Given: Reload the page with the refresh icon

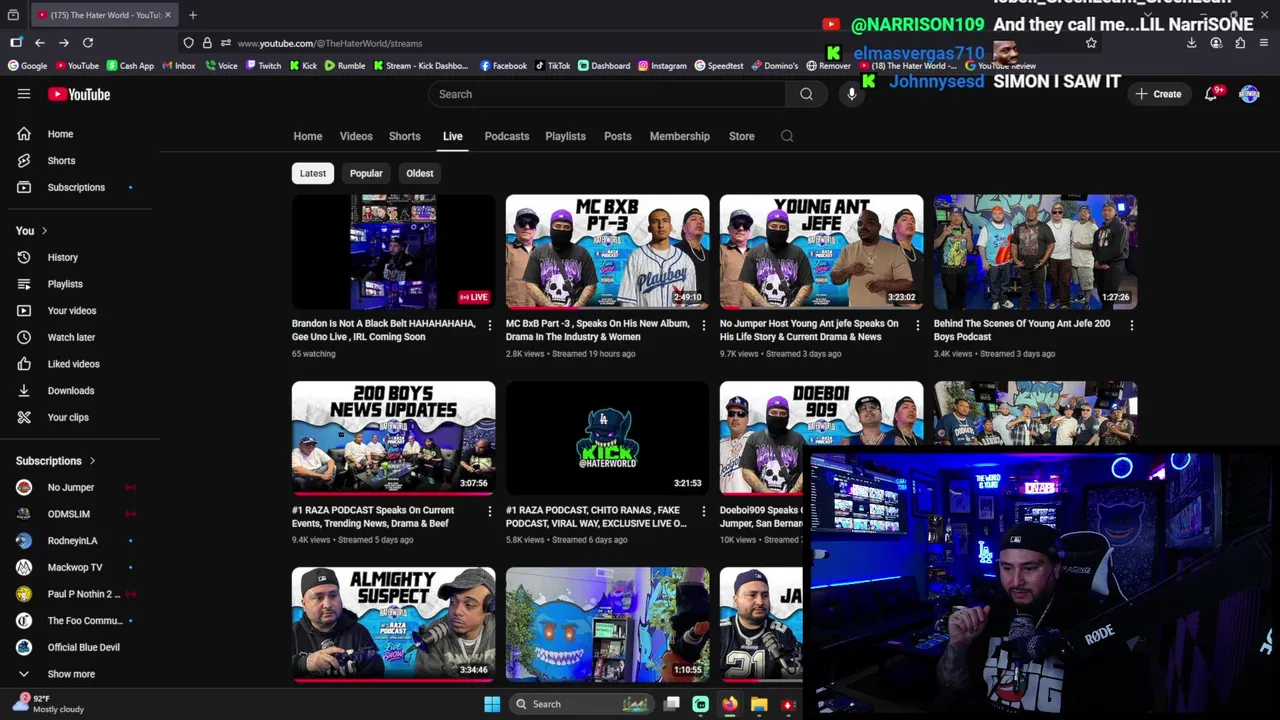Looking at the screenshot, I should pyautogui.click(x=88, y=43).
